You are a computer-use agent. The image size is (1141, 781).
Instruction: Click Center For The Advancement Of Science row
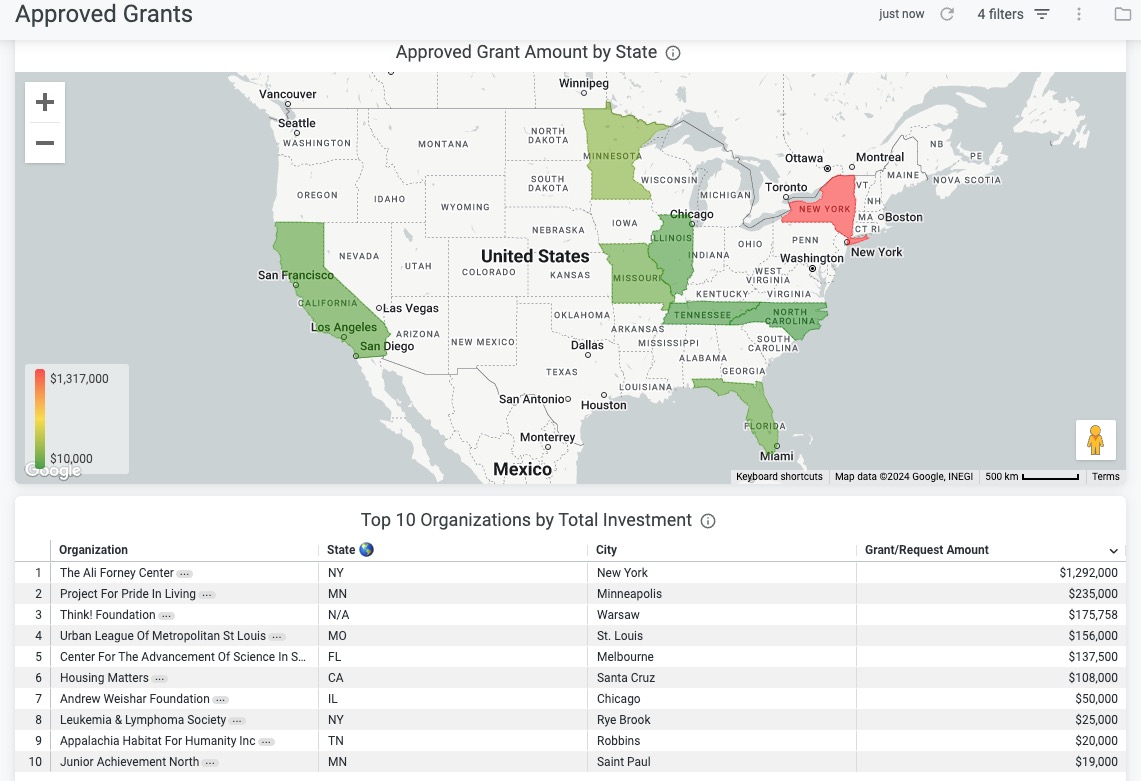(x=570, y=657)
